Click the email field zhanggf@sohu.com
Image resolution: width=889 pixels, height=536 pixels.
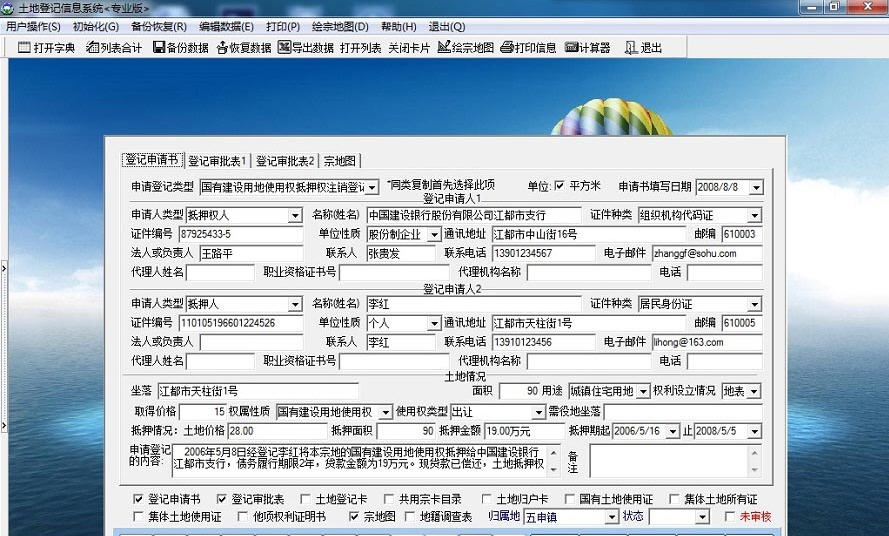[x=707, y=254]
